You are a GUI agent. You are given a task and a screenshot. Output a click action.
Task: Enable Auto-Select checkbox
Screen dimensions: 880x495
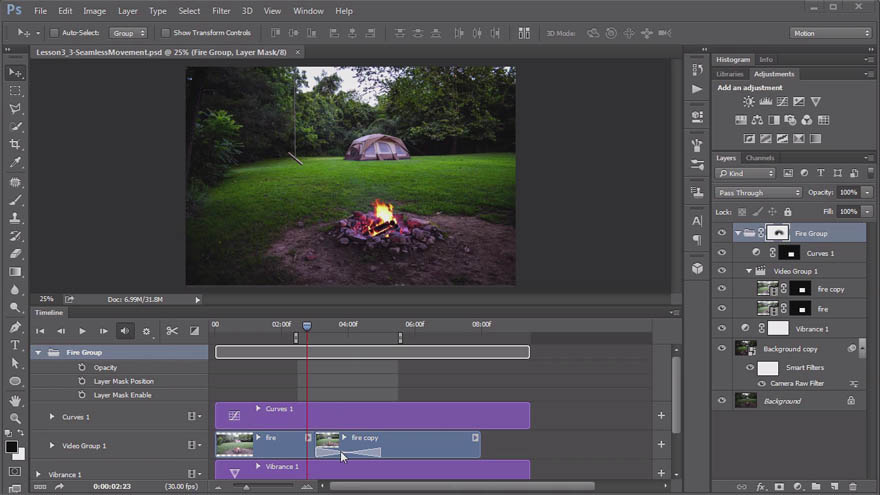pyautogui.click(x=54, y=33)
